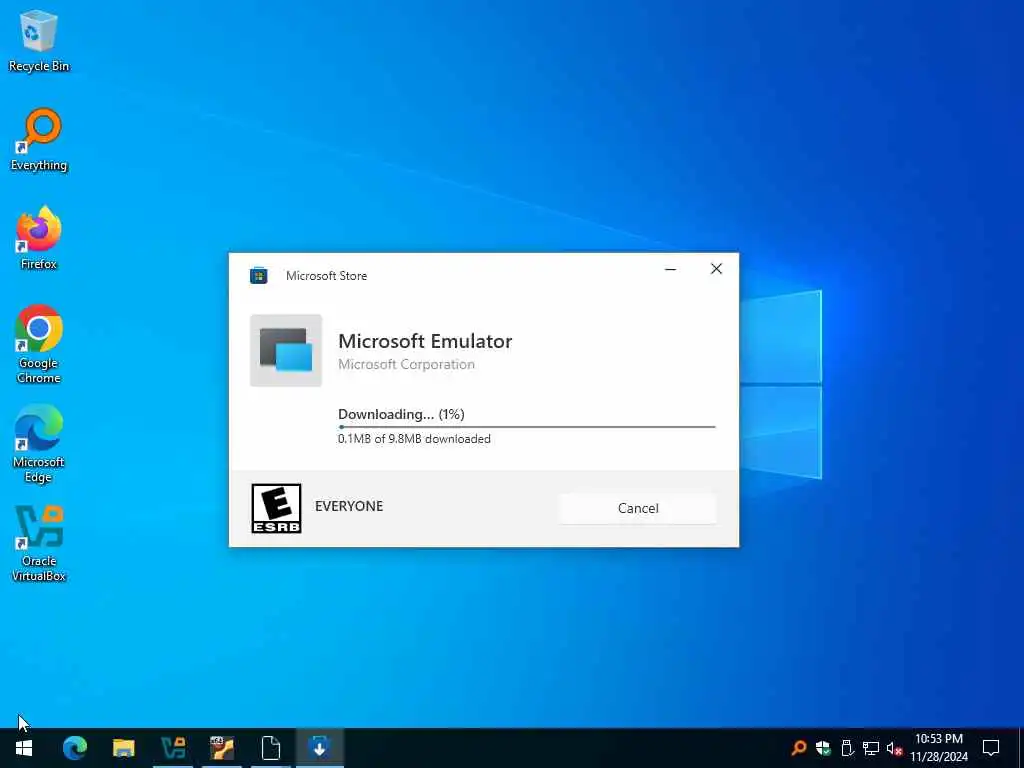The width and height of the screenshot is (1024, 768).
Task: Select the Everything search desktop shortcut
Action: click(39, 140)
